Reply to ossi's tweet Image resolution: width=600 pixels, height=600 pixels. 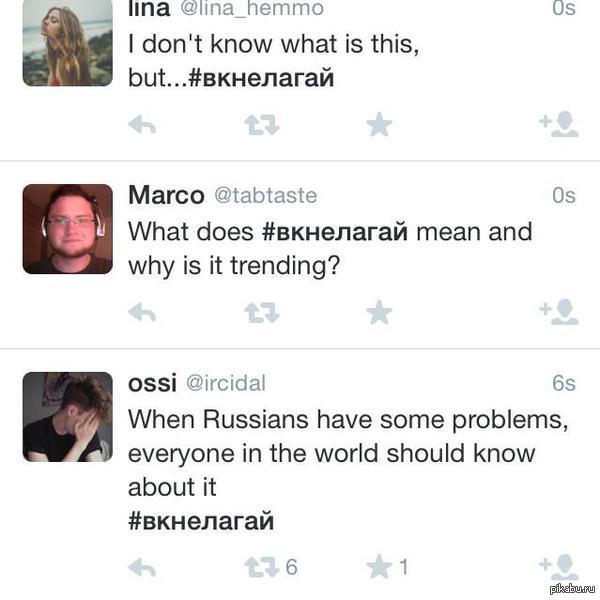click(143, 568)
